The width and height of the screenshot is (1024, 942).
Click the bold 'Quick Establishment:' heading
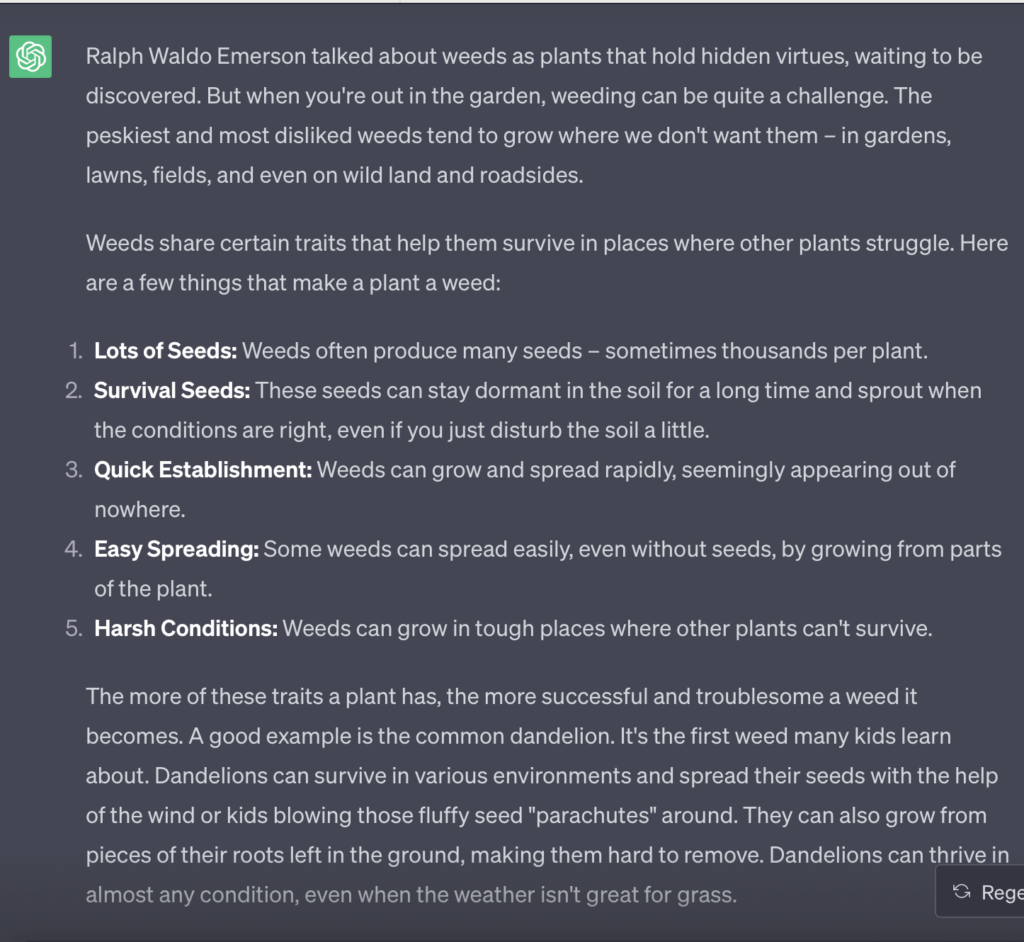203,470
